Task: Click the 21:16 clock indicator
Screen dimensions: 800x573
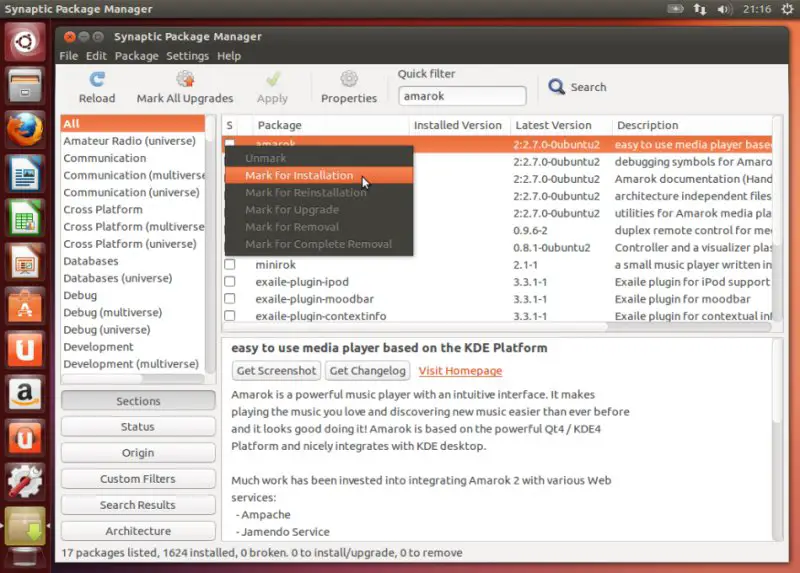Action: tap(757, 9)
